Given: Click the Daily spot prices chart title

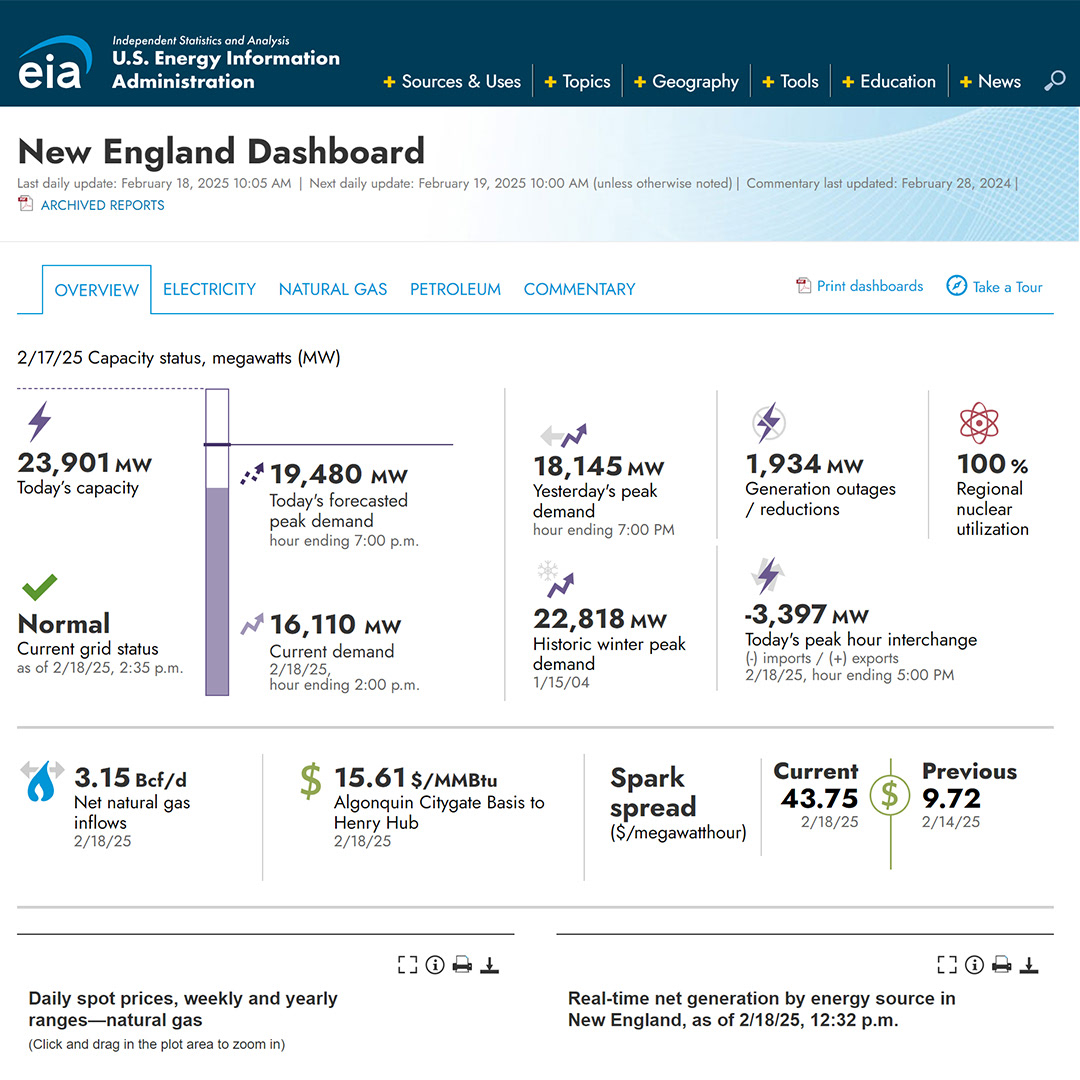Looking at the screenshot, I should pyautogui.click(x=183, y=1009).
